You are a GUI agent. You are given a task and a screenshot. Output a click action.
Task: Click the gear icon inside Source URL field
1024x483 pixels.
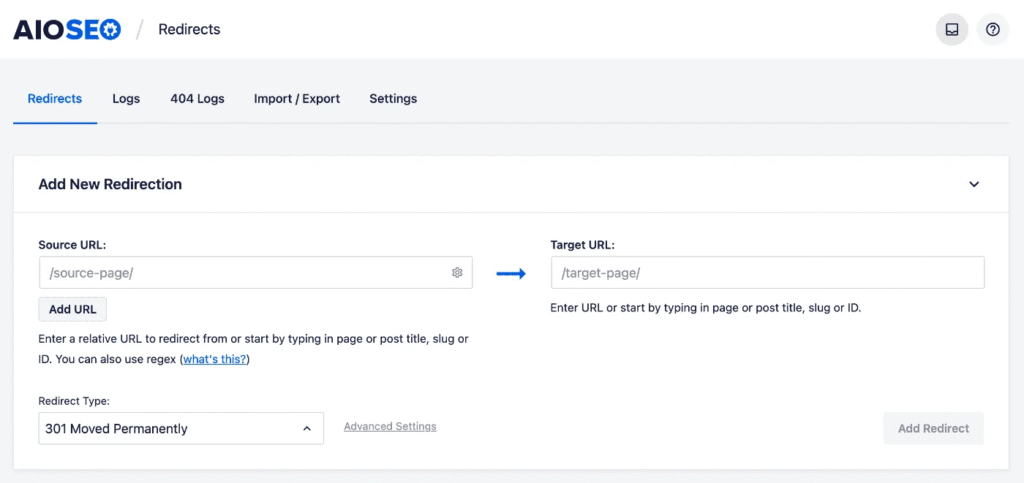point(457,273)
